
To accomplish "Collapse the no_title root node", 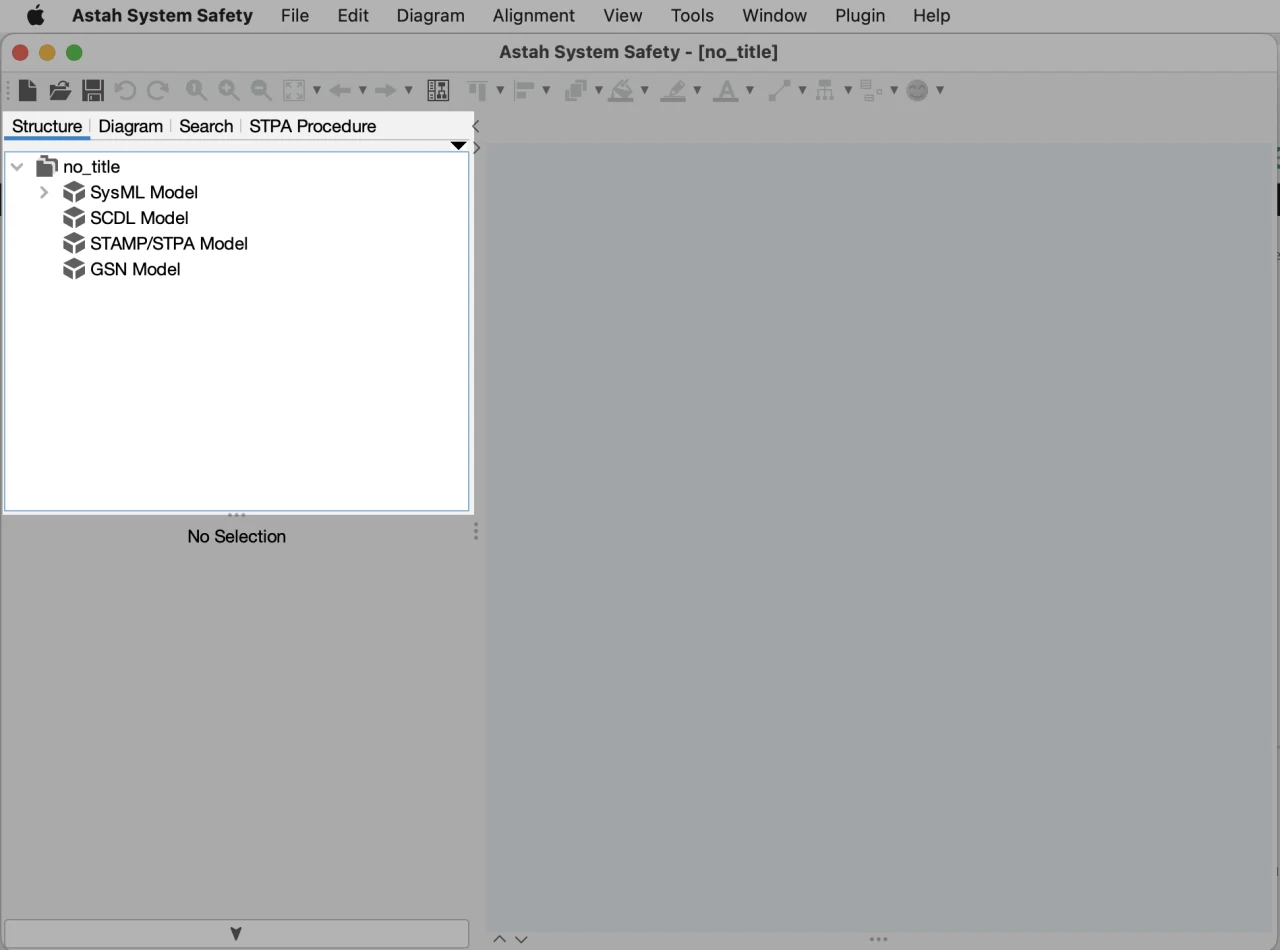I will pos(17,167).
